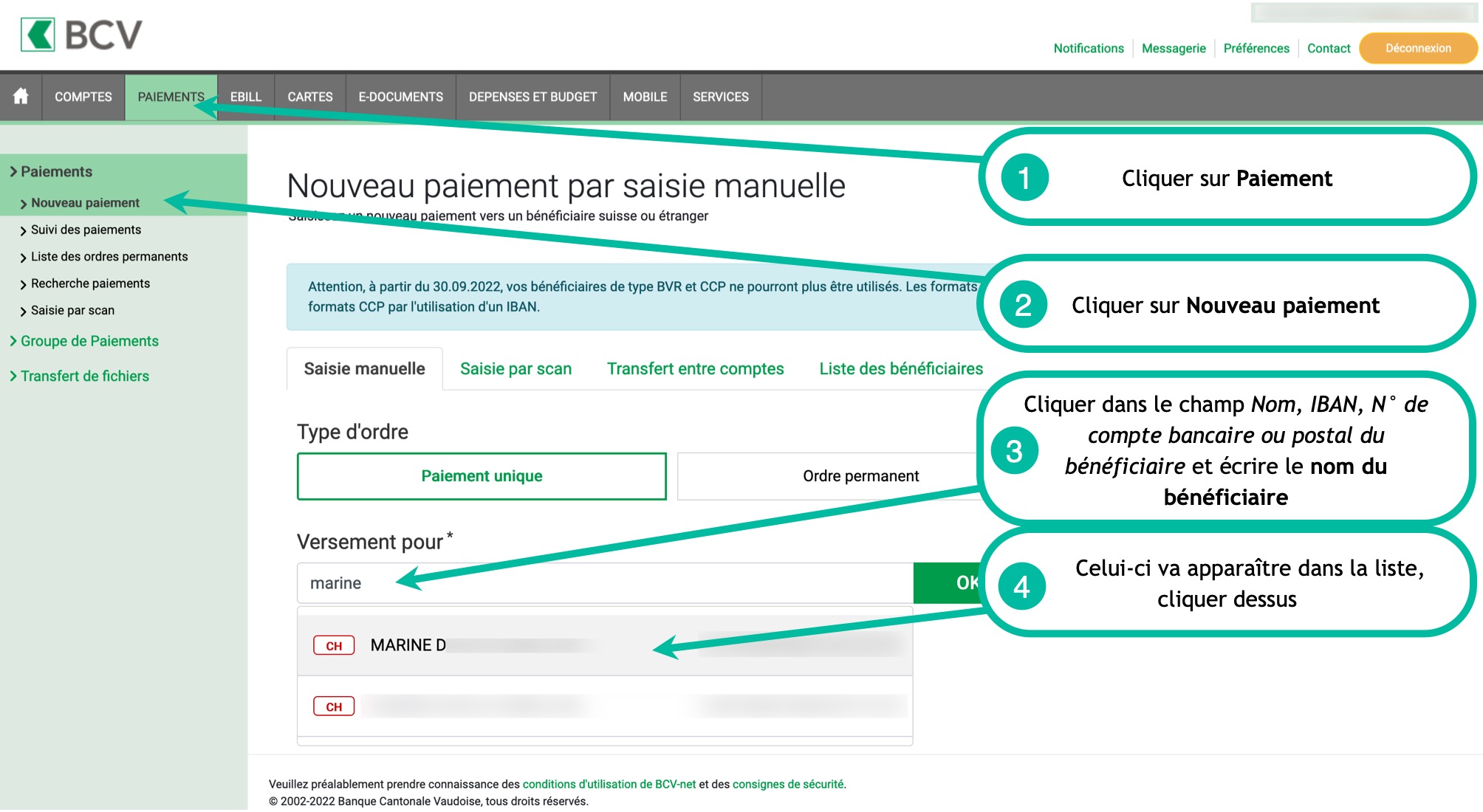Go to the E-DOCUMENTS menu

400,97
